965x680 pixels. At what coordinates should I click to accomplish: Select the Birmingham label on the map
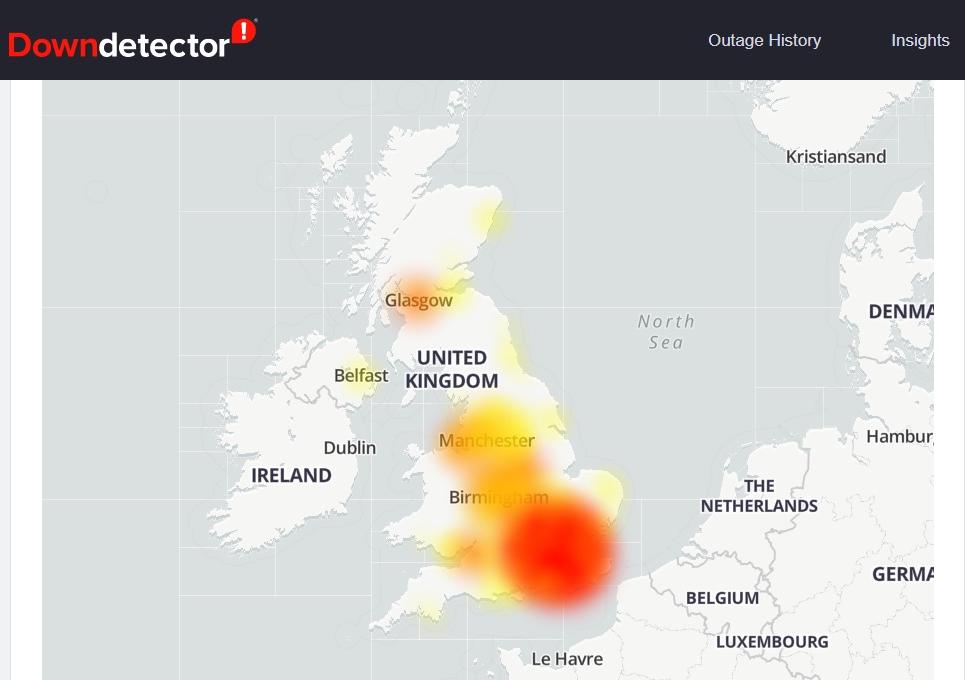pyautogui.click(x=498, y=497)
